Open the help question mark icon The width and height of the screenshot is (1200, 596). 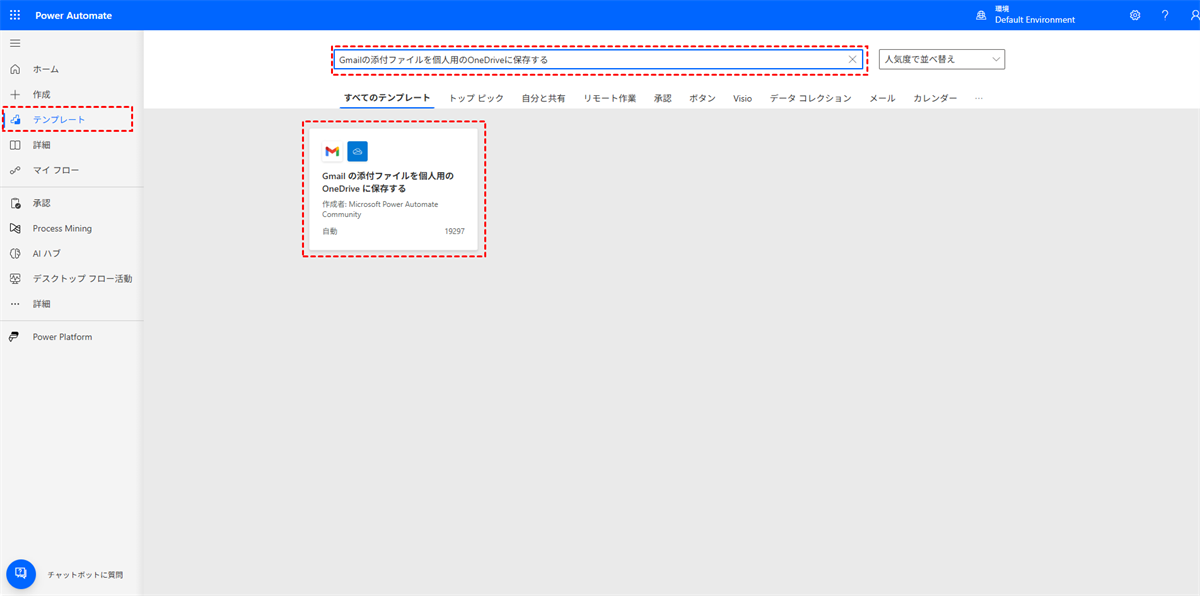click(1165, 16)
